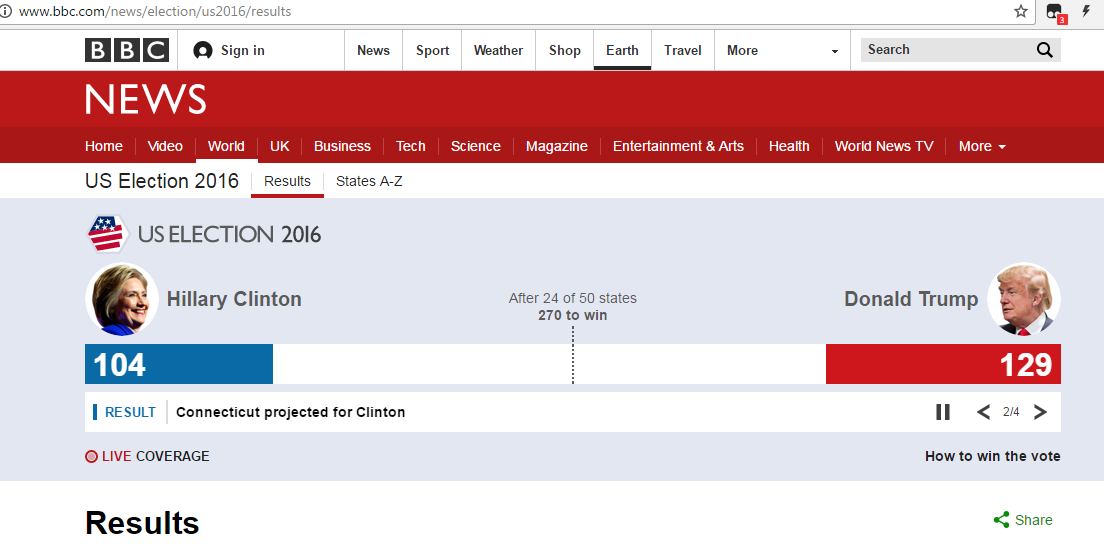The image size is (1104, 556).
Task: Open the browser extension icon with badge 3
Action: point(1055,13)
